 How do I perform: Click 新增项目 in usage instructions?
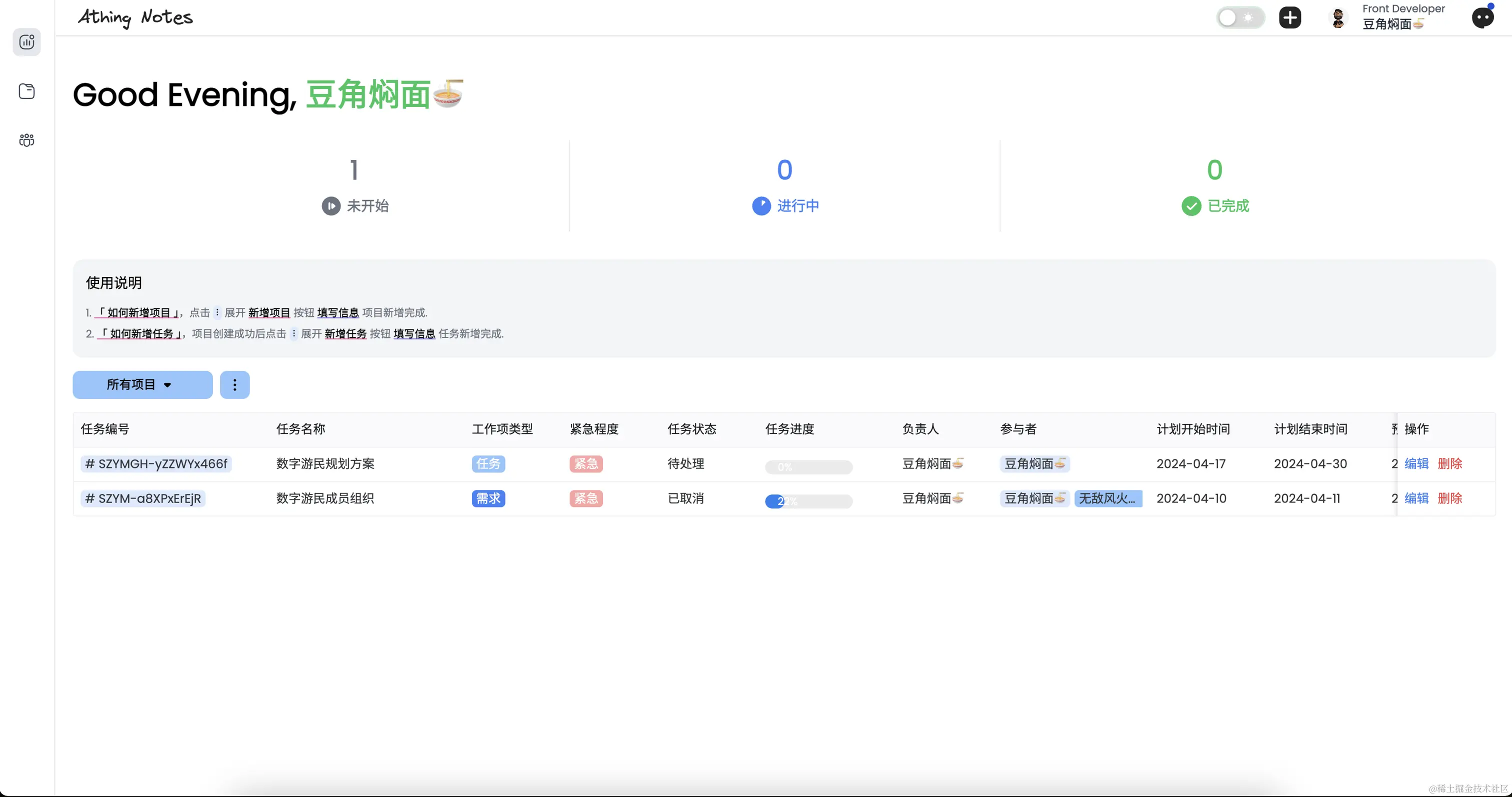point(269,312)
